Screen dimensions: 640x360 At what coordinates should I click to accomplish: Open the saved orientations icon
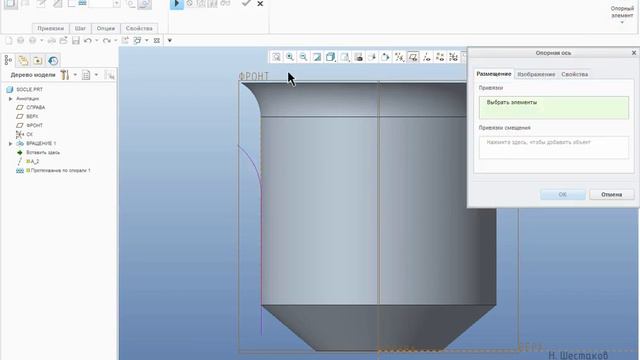click(x=344, y=57)
